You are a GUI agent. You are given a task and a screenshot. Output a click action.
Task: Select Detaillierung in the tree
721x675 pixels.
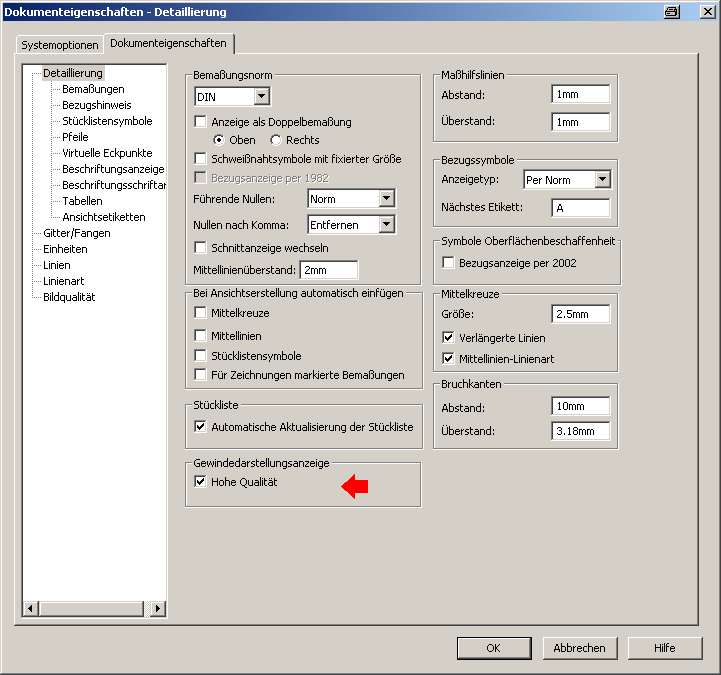(x=73, y=73)
